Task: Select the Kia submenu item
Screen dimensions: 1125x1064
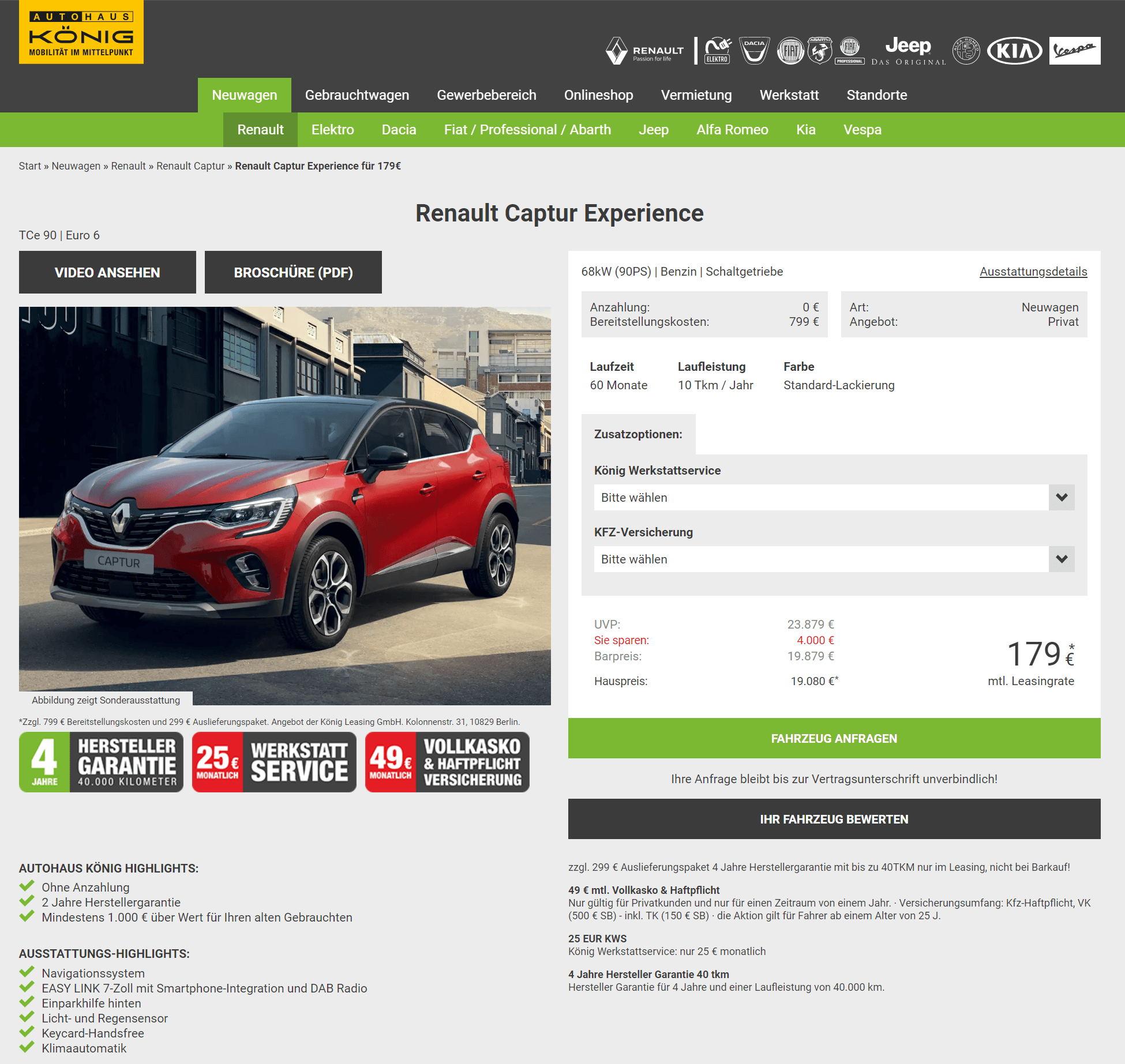Action: [x=806, y=130]
